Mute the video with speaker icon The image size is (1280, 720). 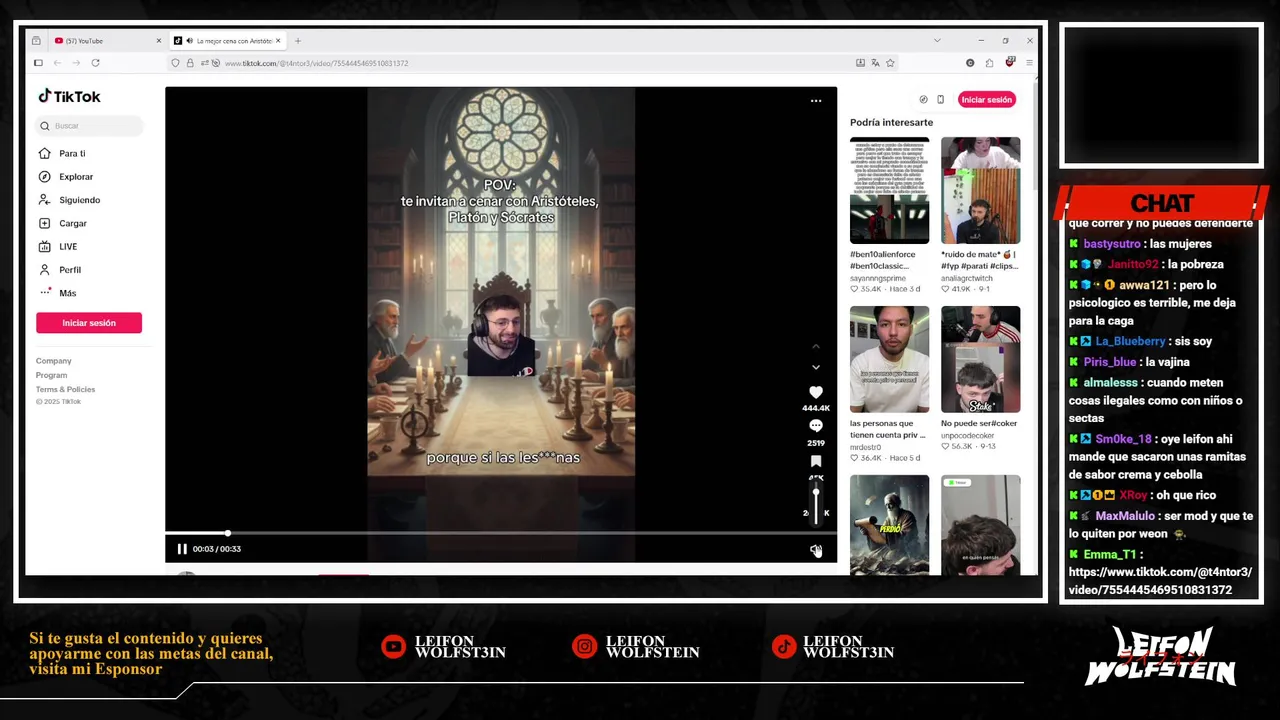[x=816, y=550]
